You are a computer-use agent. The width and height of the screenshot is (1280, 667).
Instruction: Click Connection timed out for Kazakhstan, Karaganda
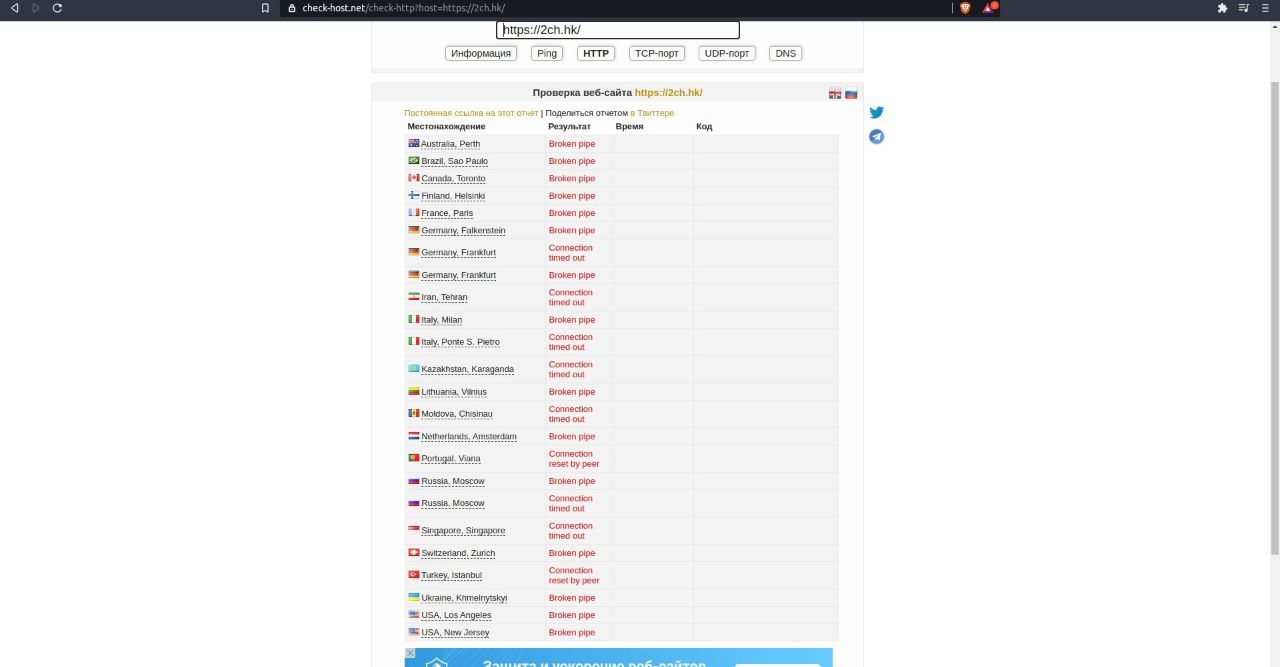coord(571,369)
